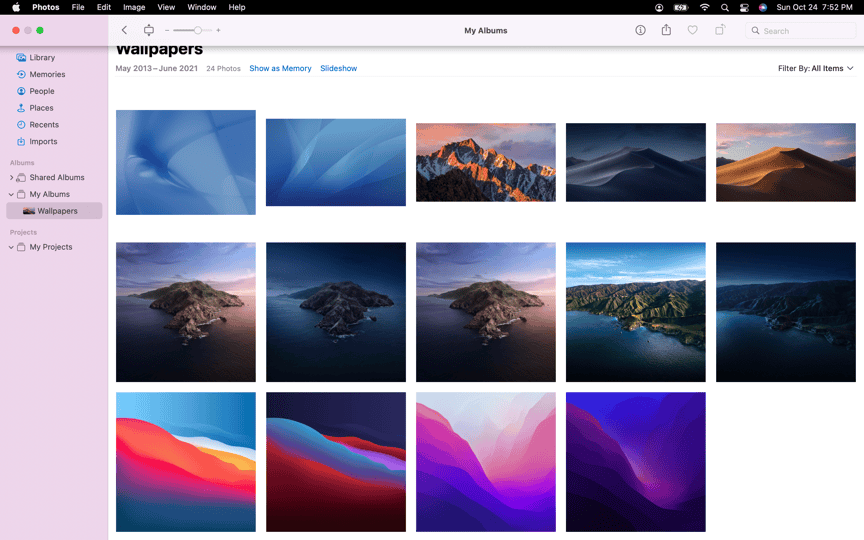
Task: Open the Window menu
Action: click(x=202, y=7)
